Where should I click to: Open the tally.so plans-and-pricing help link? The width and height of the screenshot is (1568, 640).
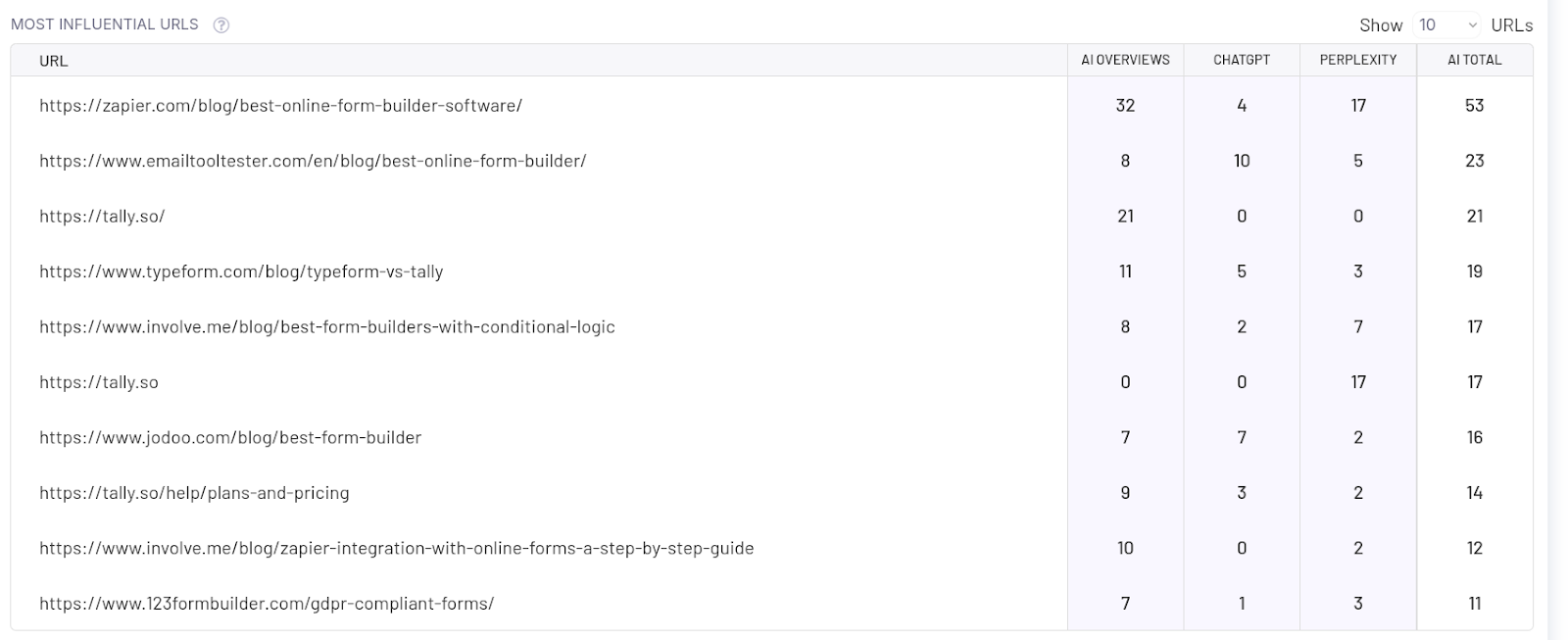194,493
